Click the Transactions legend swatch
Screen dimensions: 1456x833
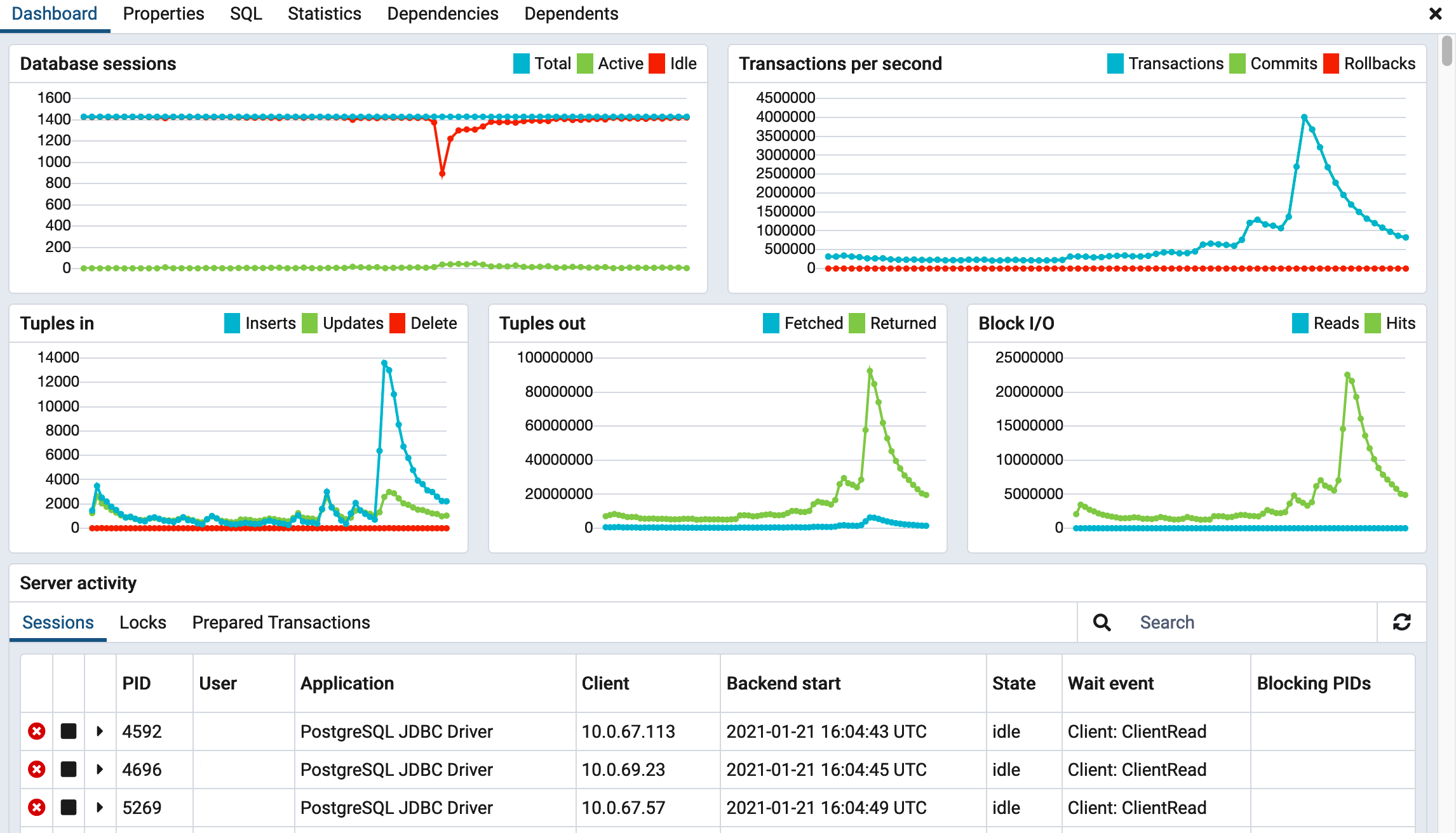(x=1116, y=63)
